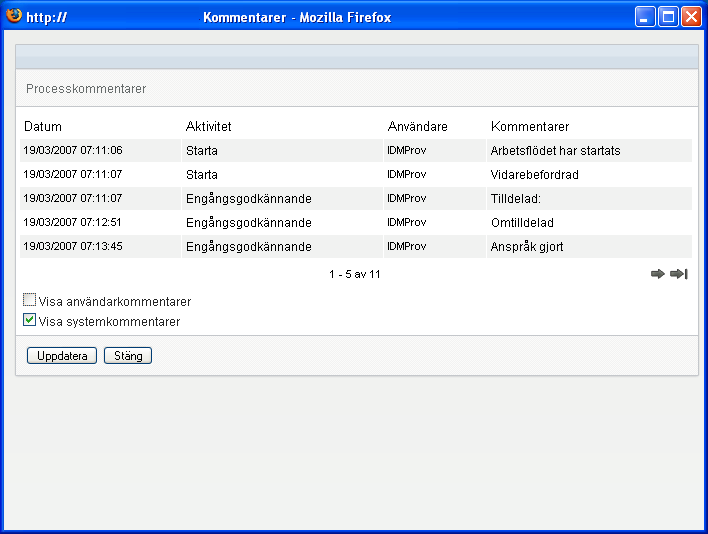The width and height of the screenshot is (708, 534).
Task: Click the Kommentarer column header
Action: click(530, 127)
